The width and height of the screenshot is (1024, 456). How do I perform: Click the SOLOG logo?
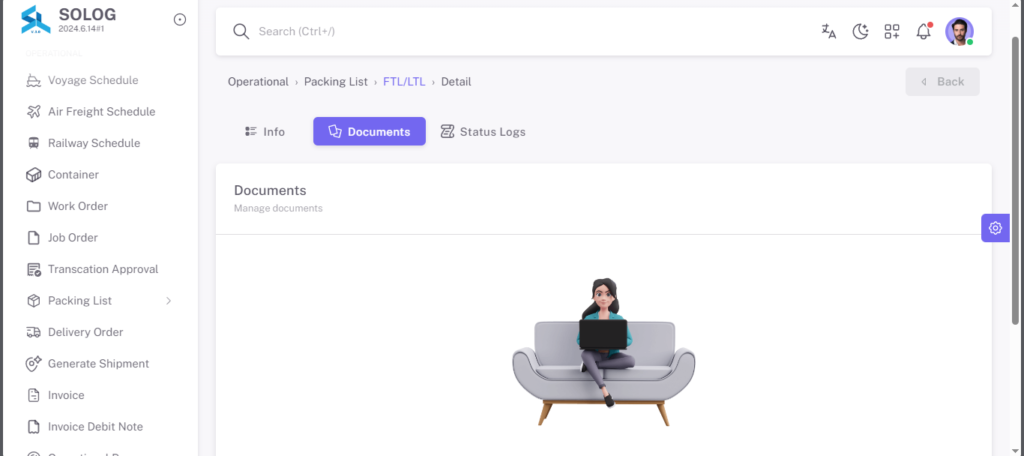pos(36,20)
